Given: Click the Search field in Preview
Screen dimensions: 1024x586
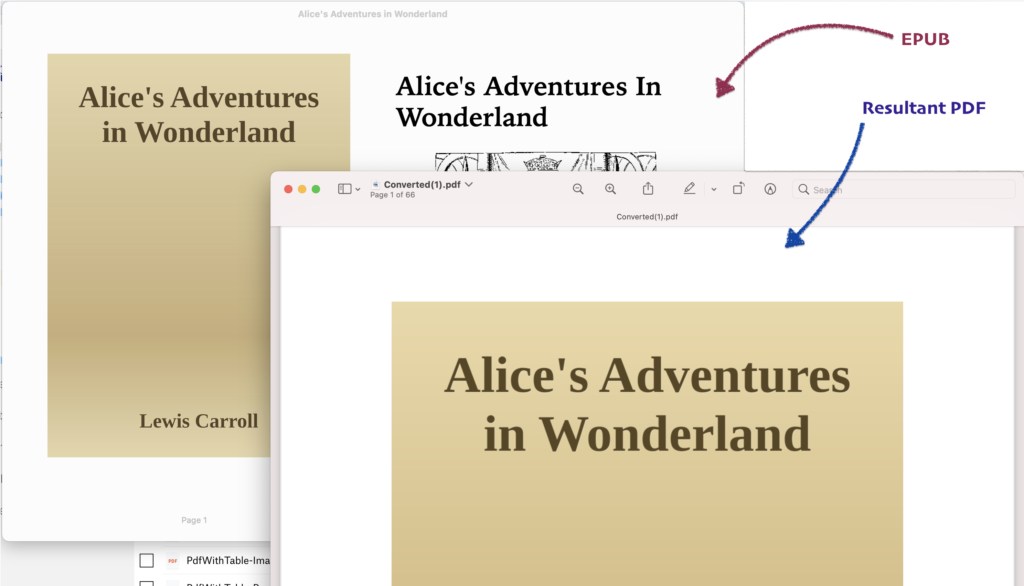Looking at the screenshot, I should click(900, 189).
